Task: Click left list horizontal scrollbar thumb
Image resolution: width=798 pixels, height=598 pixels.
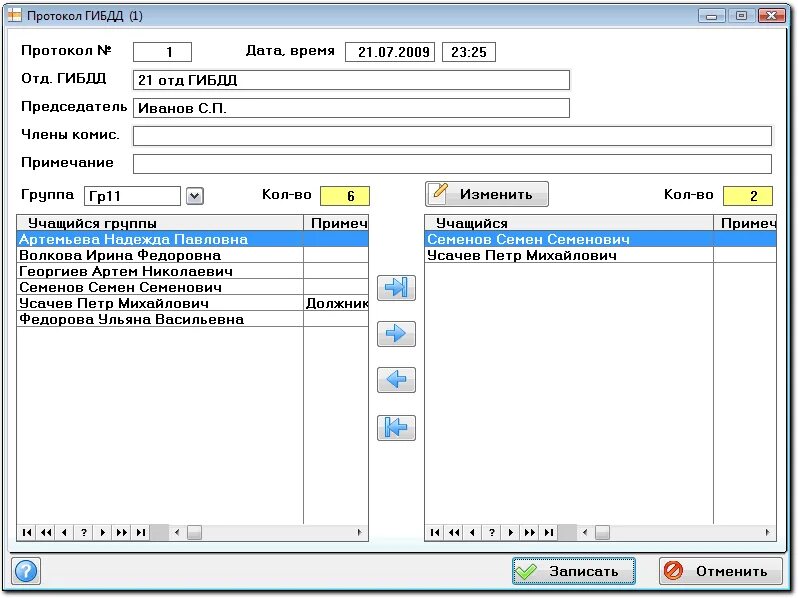Action: pyautogui.click(x=194, y=532)
